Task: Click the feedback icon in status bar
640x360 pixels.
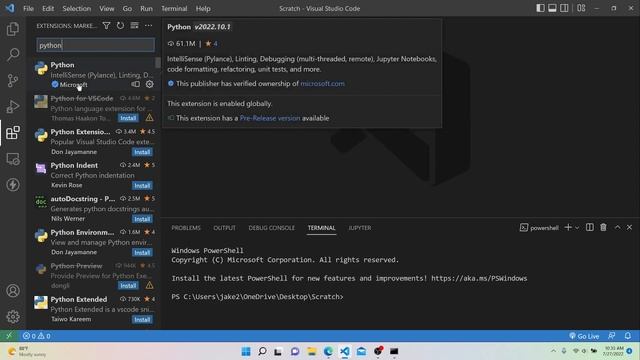Action: click(x=611, y=336)
